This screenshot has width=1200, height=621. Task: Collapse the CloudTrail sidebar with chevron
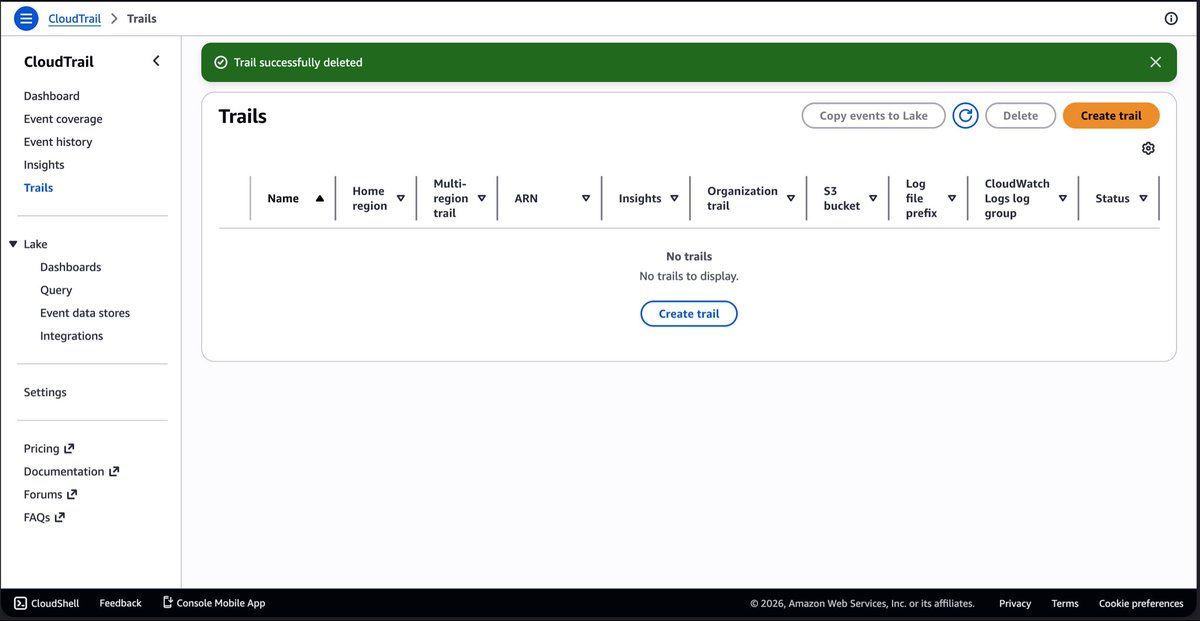[x=156, y=61]
